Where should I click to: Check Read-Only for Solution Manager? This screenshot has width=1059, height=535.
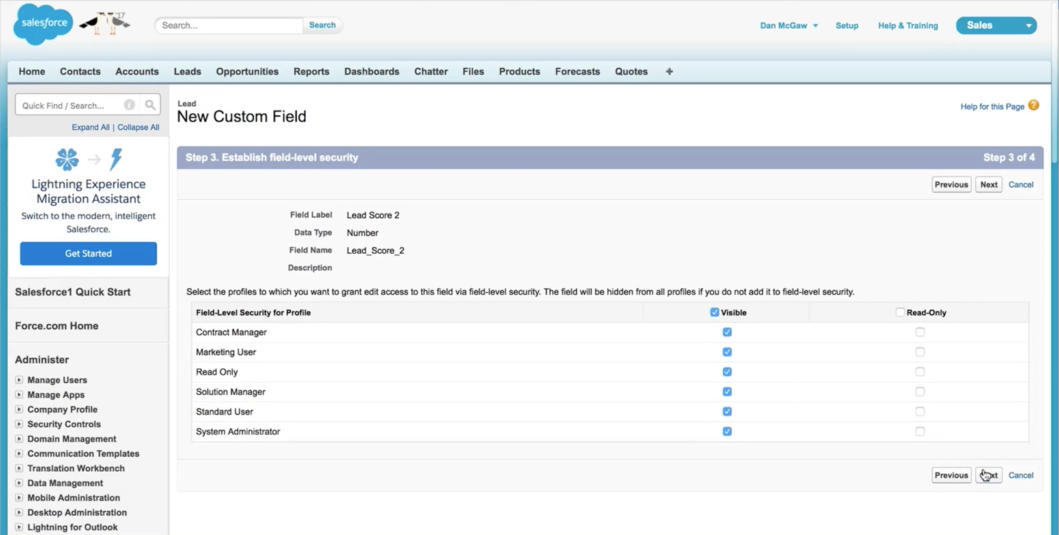[920, 391]
